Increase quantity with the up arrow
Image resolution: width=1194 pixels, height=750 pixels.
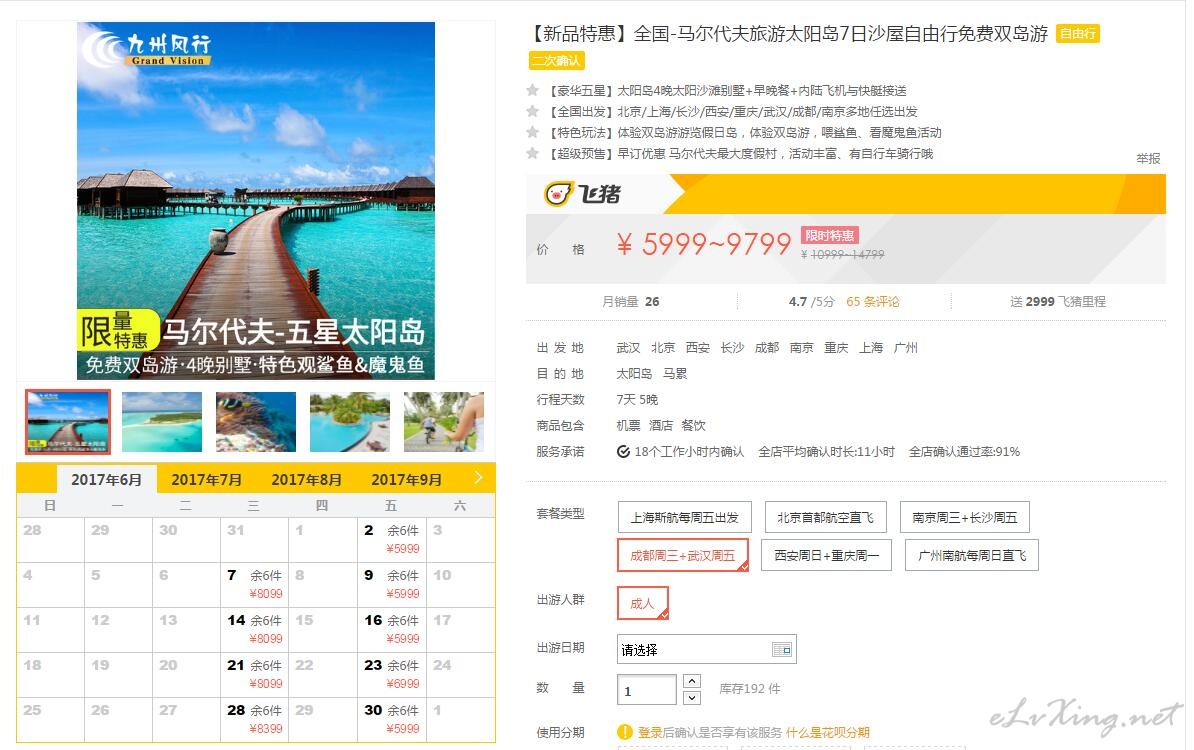tap(691, 681)
